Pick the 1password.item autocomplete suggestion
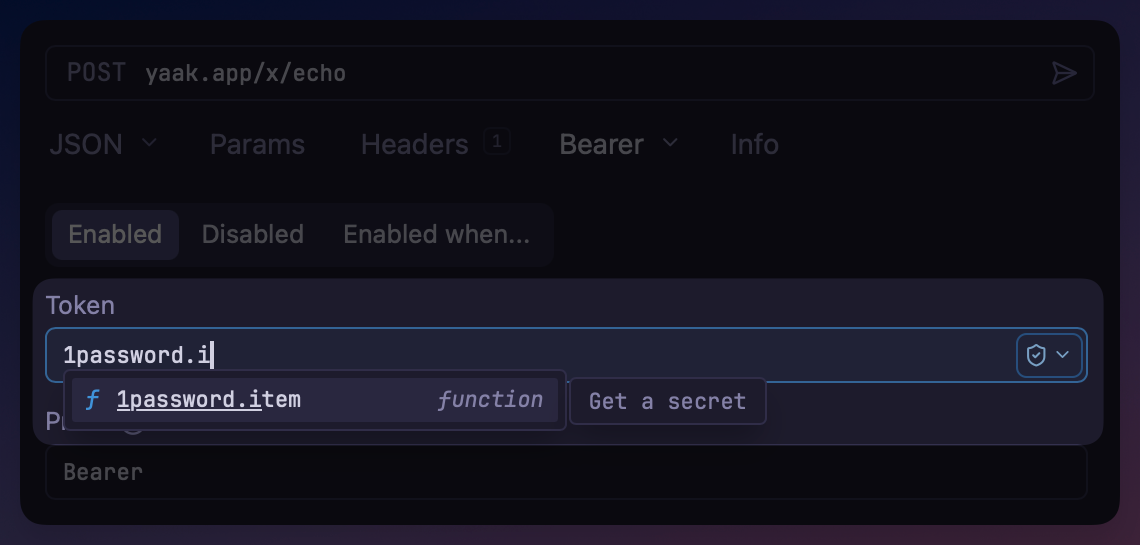 [209, 400]
